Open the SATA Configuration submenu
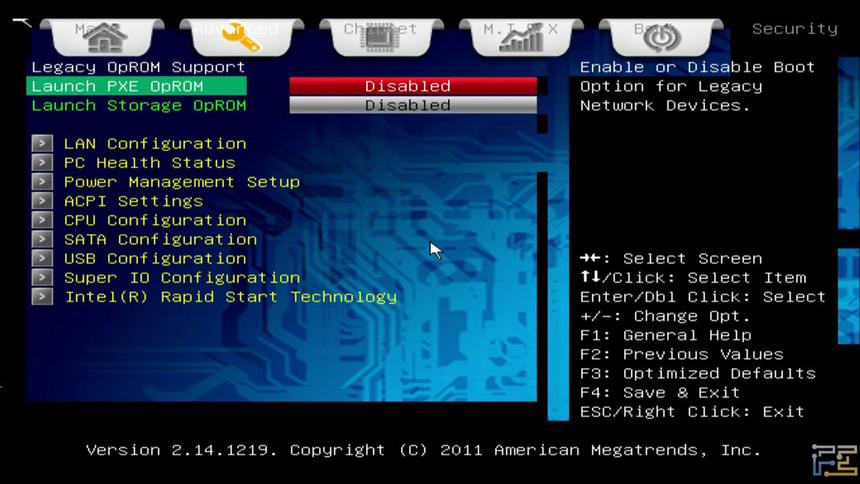Viewport: 860px width, 484px height. coord(161,240)
